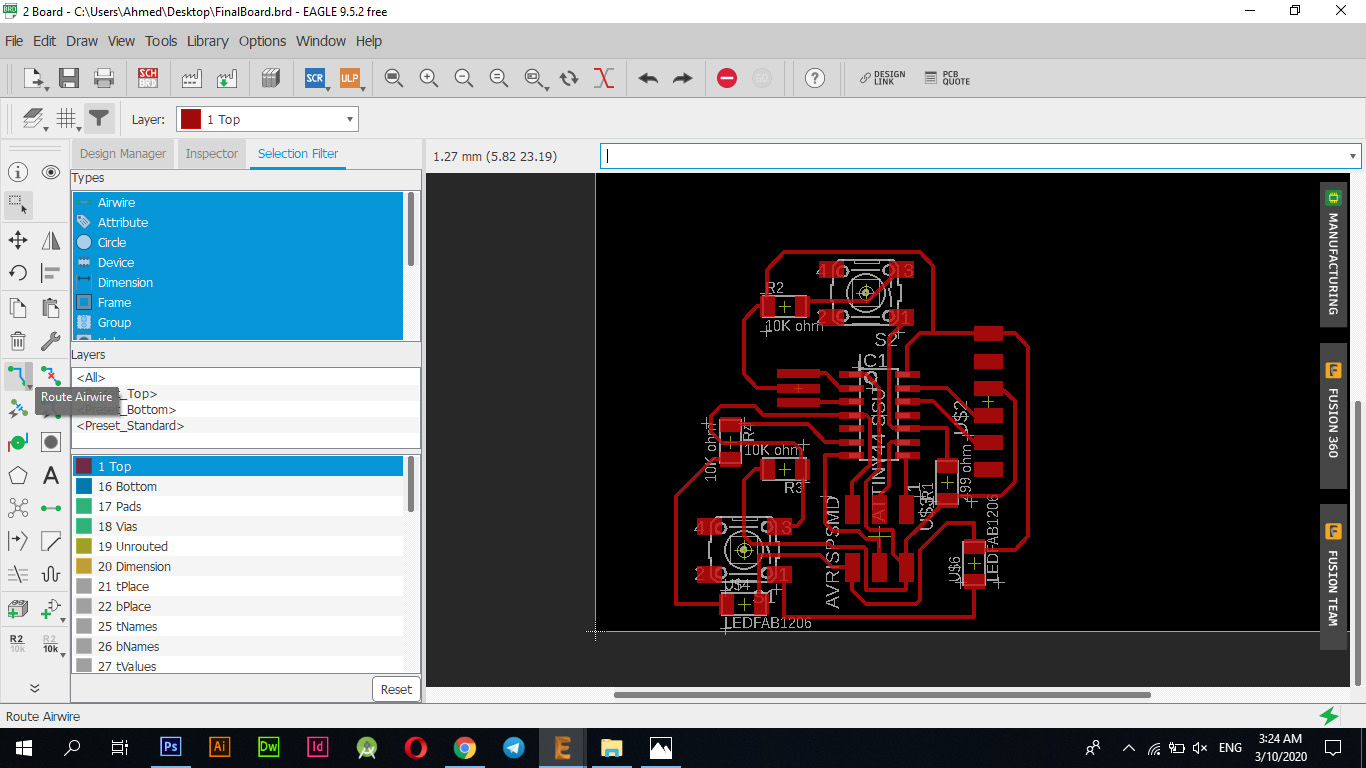Switch to schematic with SCH/BRD icon
The image size is (1366, 768).
click(x=148, y=78)
